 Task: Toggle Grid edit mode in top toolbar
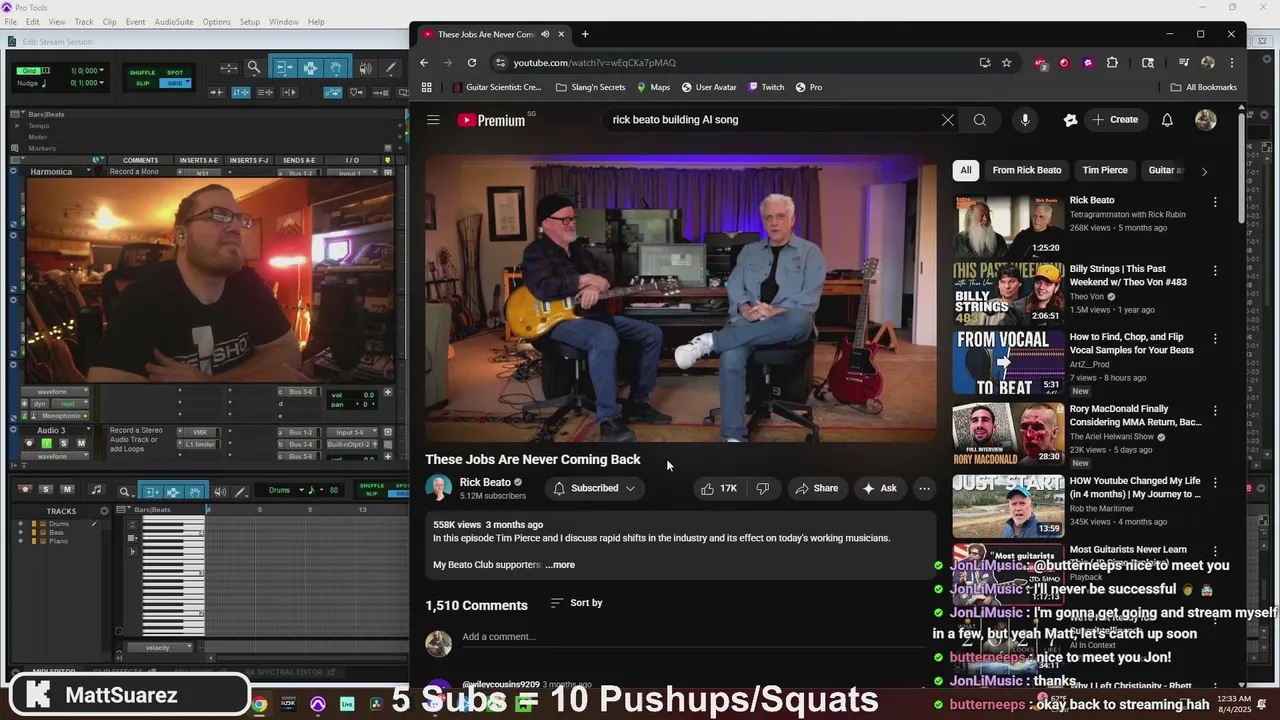pos(175,83)
